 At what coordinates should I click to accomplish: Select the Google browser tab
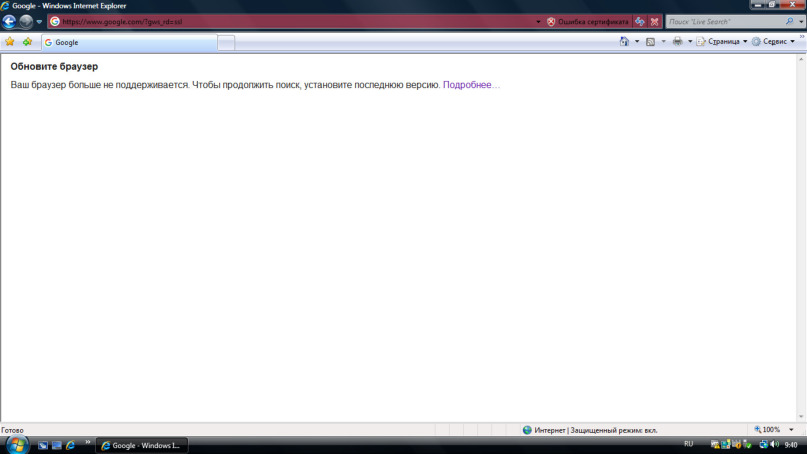(x=128, y=42)
